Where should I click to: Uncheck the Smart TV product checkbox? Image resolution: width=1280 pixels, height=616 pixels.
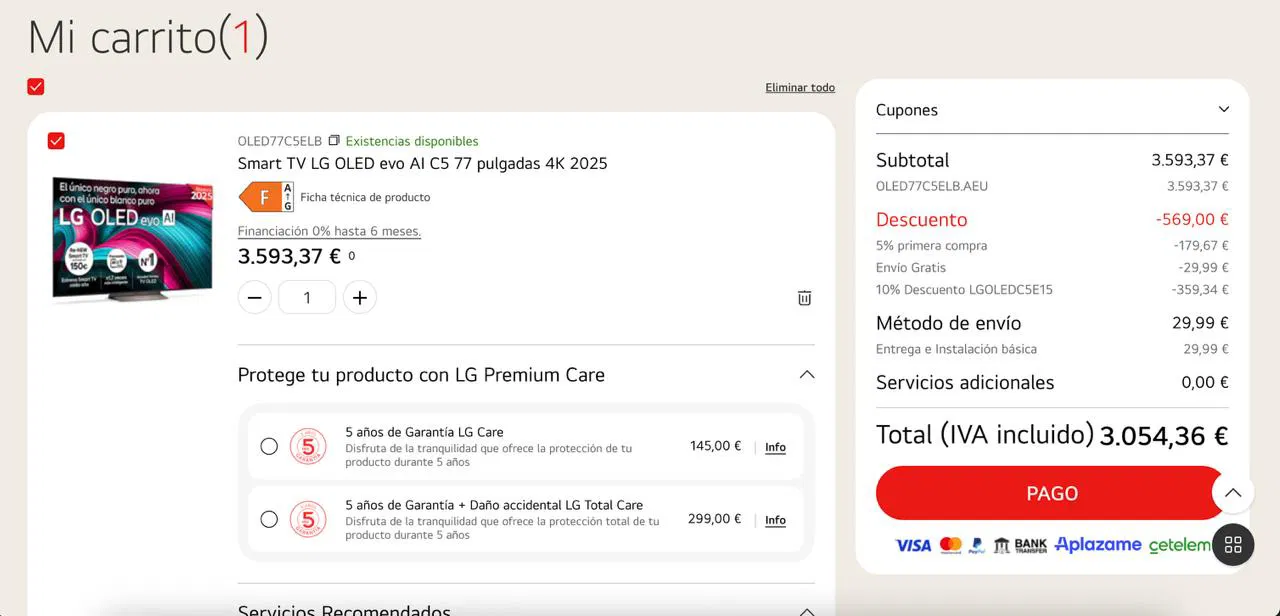pyautogui.click(x=56, y=141)
